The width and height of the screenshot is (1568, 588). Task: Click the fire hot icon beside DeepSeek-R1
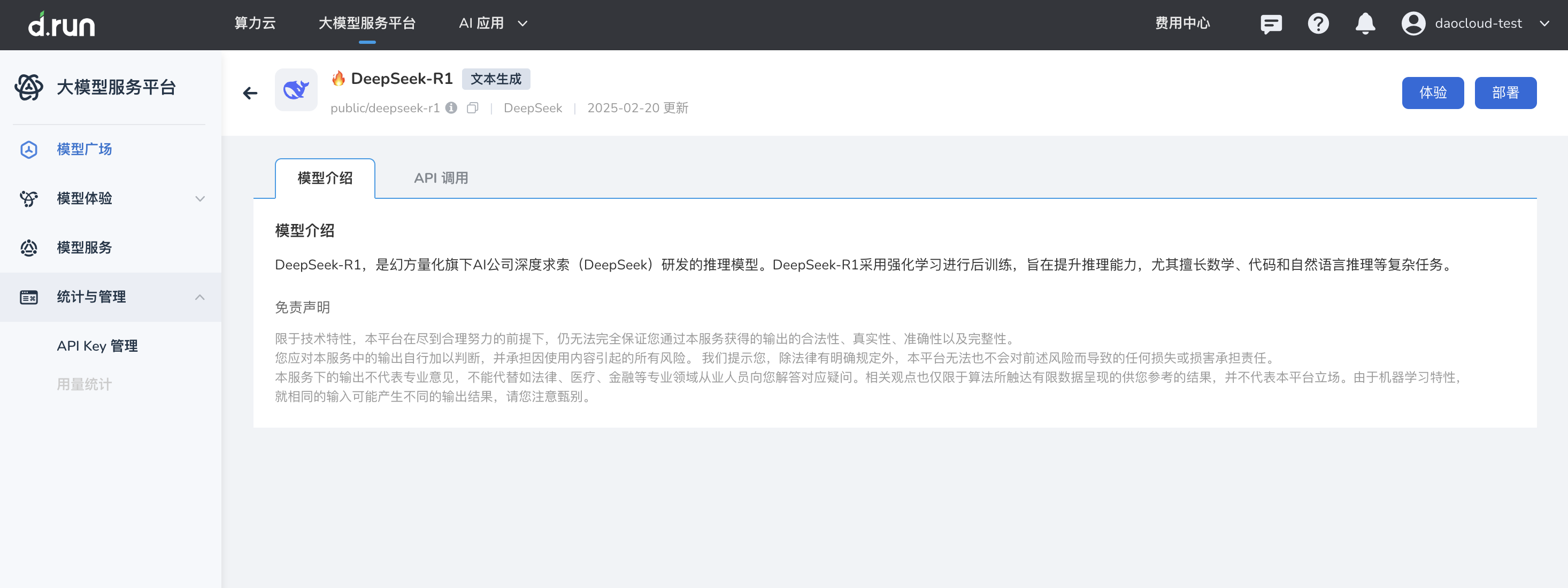tap(339, 79)
